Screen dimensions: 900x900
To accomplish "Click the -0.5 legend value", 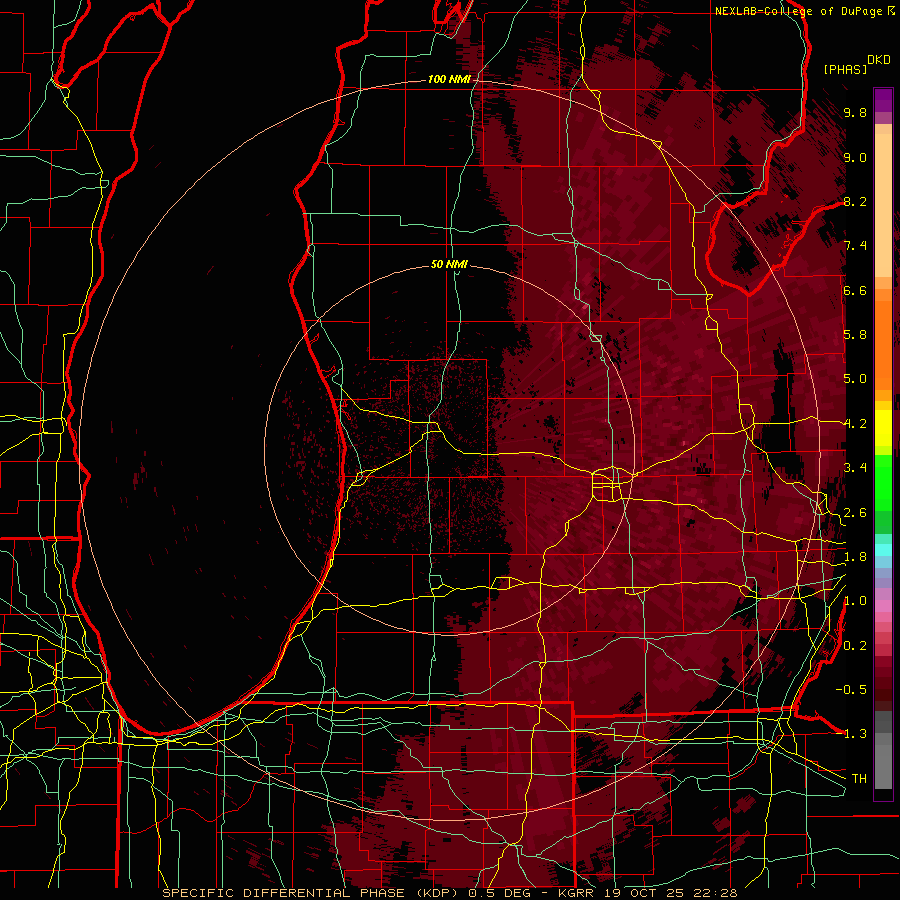I will (x=851, y=690).
